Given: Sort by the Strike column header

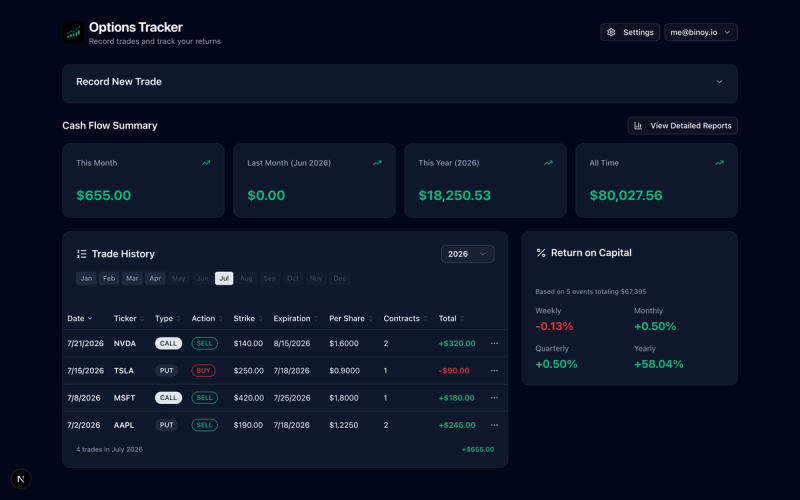Looking at the screenshot, I should (247, 318).
